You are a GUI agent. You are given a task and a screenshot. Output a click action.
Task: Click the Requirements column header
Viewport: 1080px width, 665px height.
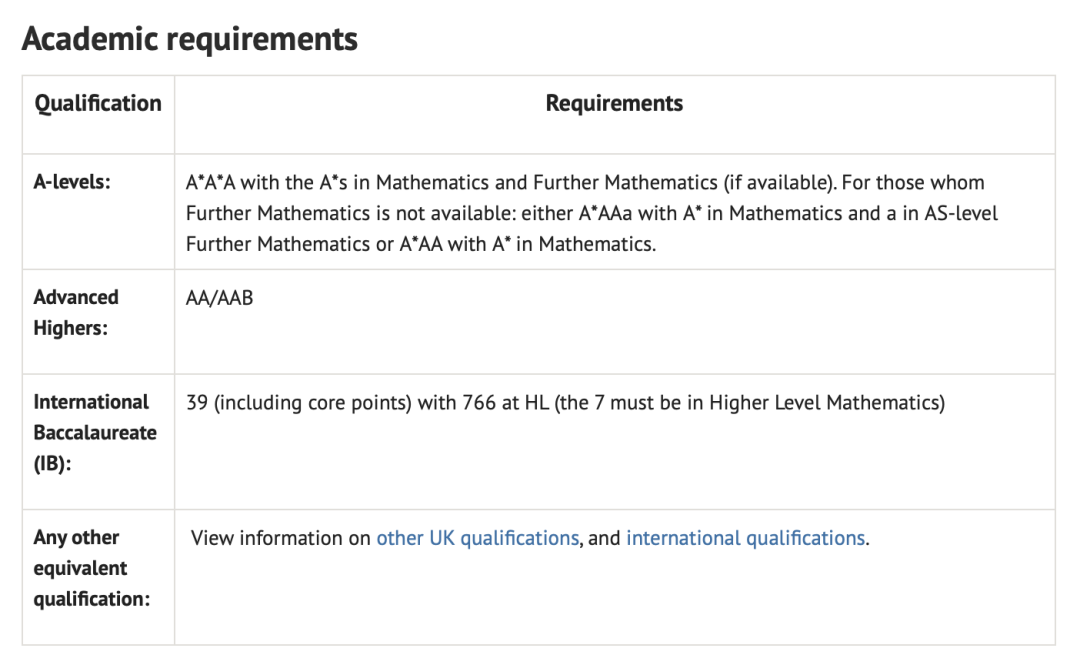point(614,103)
